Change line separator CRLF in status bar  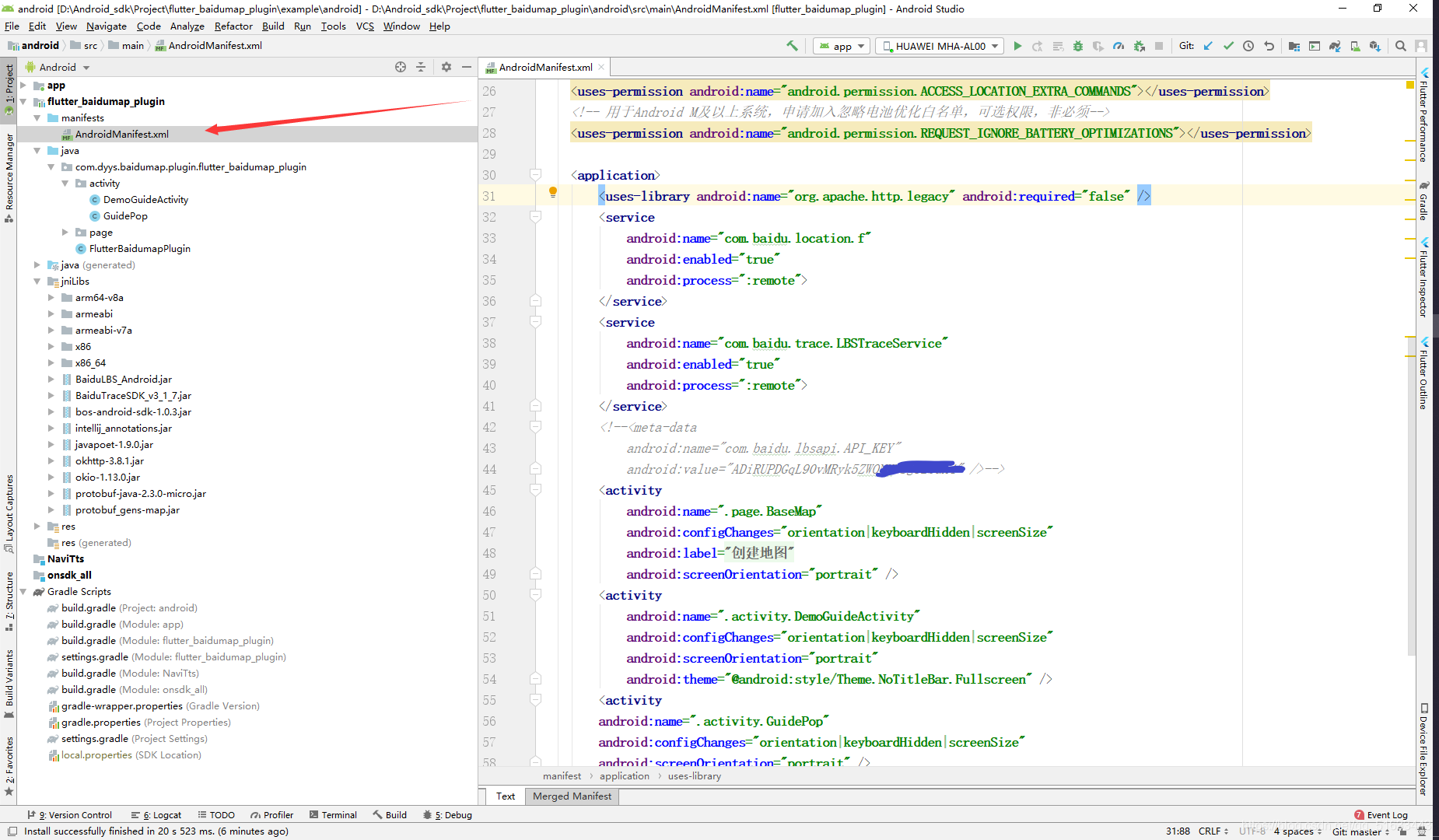tap(1213, 831)
